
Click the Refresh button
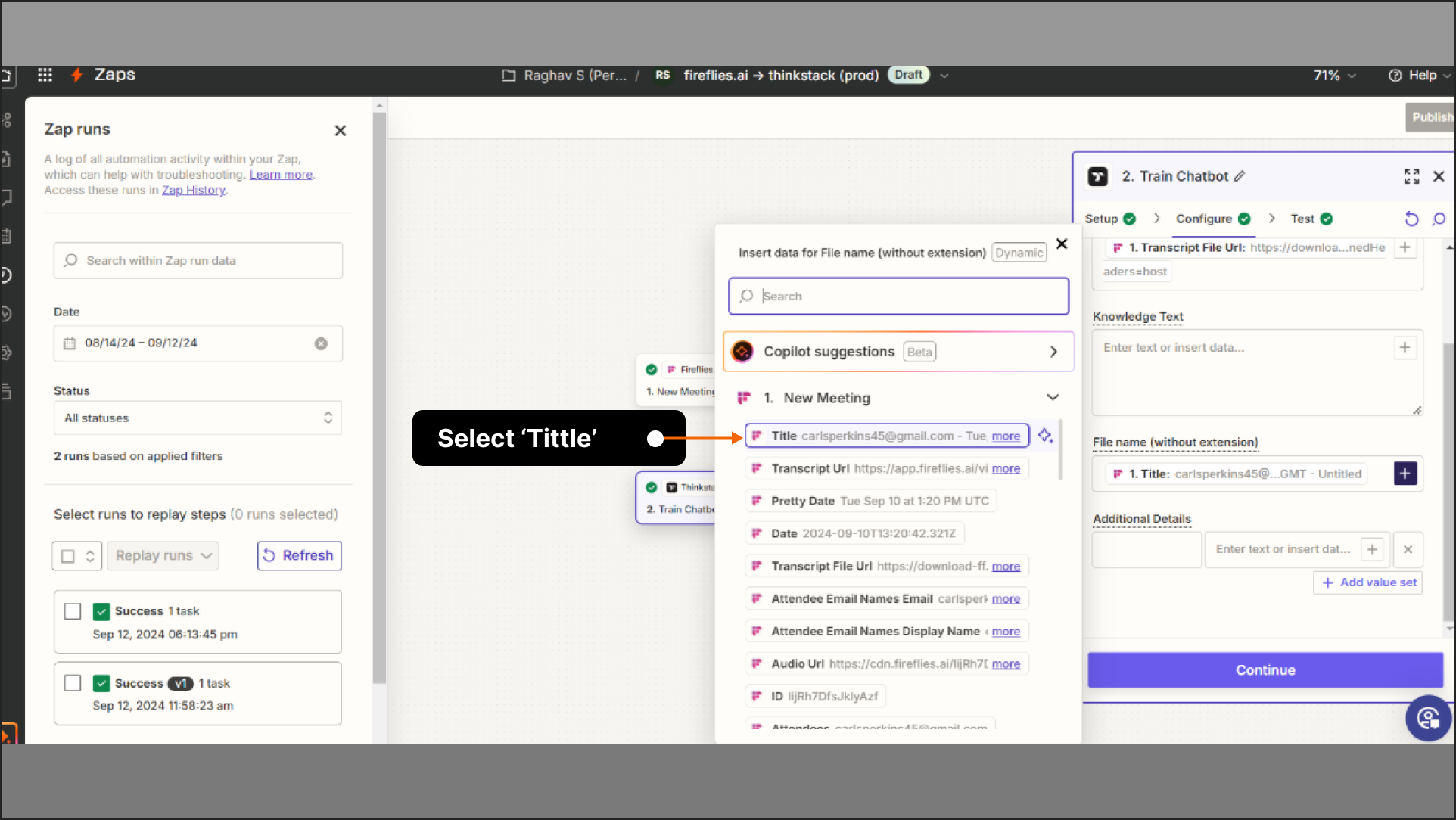coord(300,556)
